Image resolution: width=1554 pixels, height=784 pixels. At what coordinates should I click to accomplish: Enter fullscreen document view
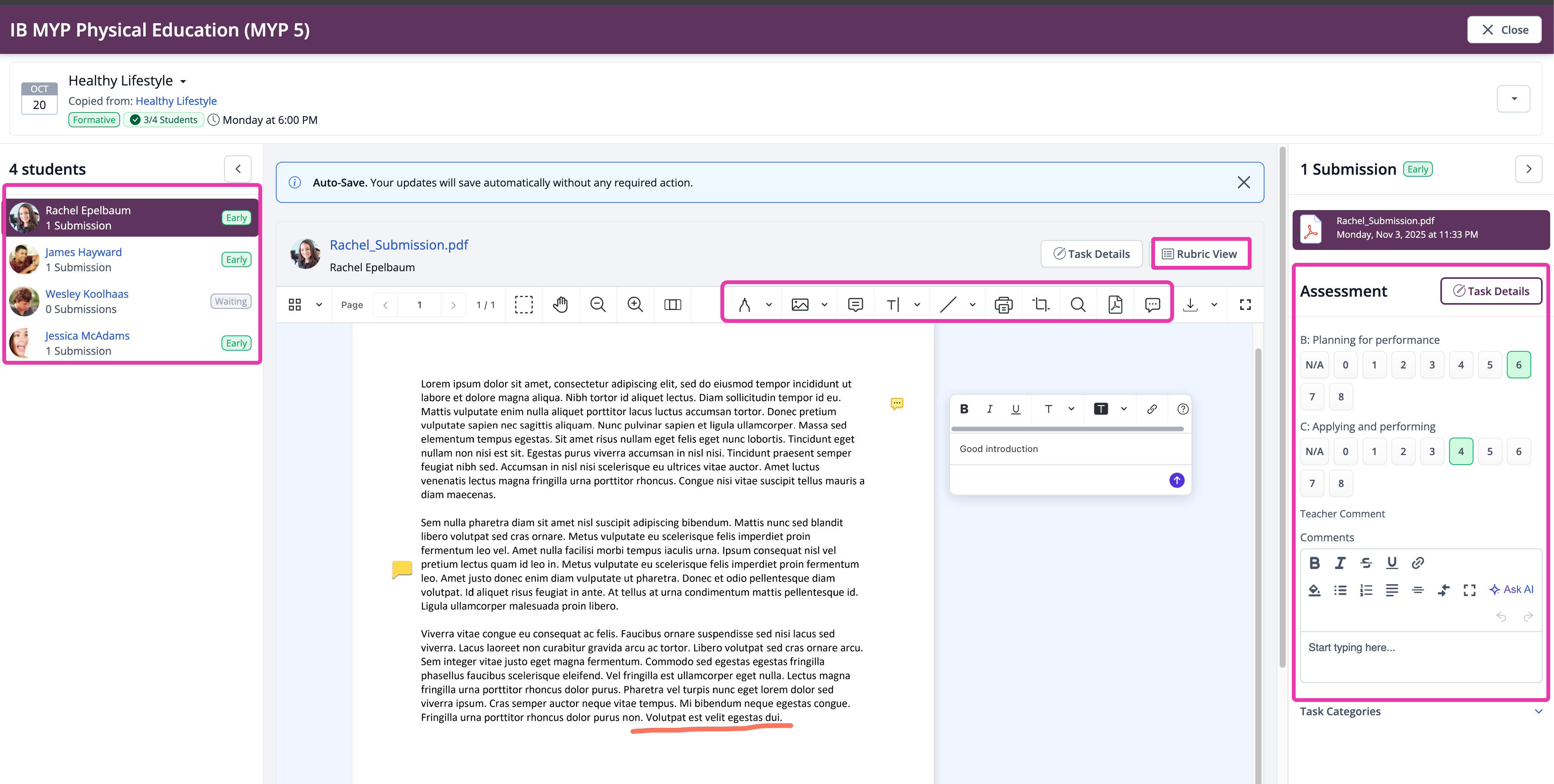(1245, 305)
